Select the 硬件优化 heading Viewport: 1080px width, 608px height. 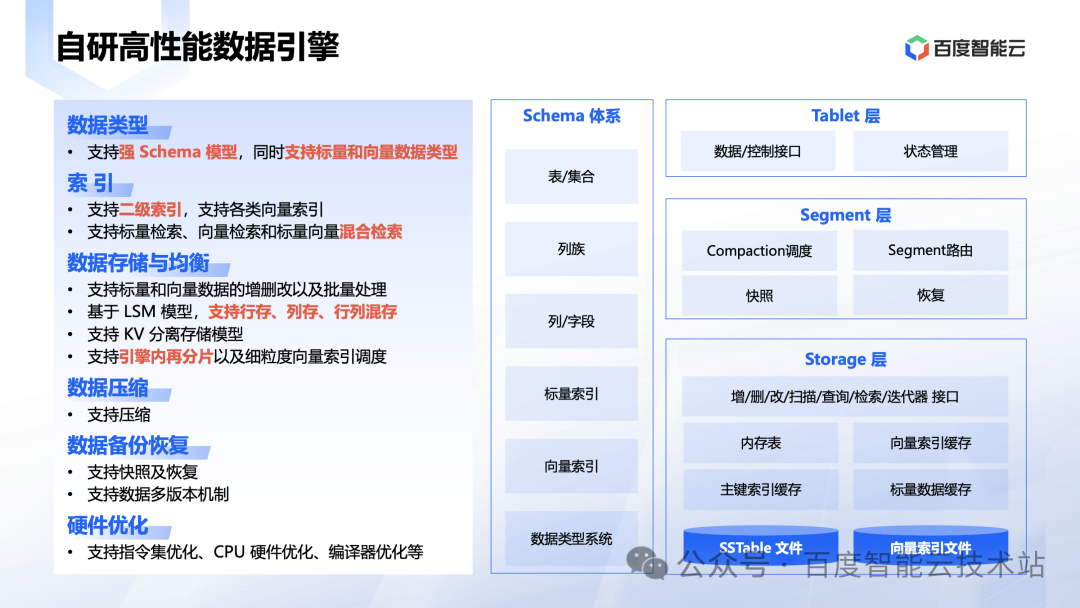(x=107, y=526)
